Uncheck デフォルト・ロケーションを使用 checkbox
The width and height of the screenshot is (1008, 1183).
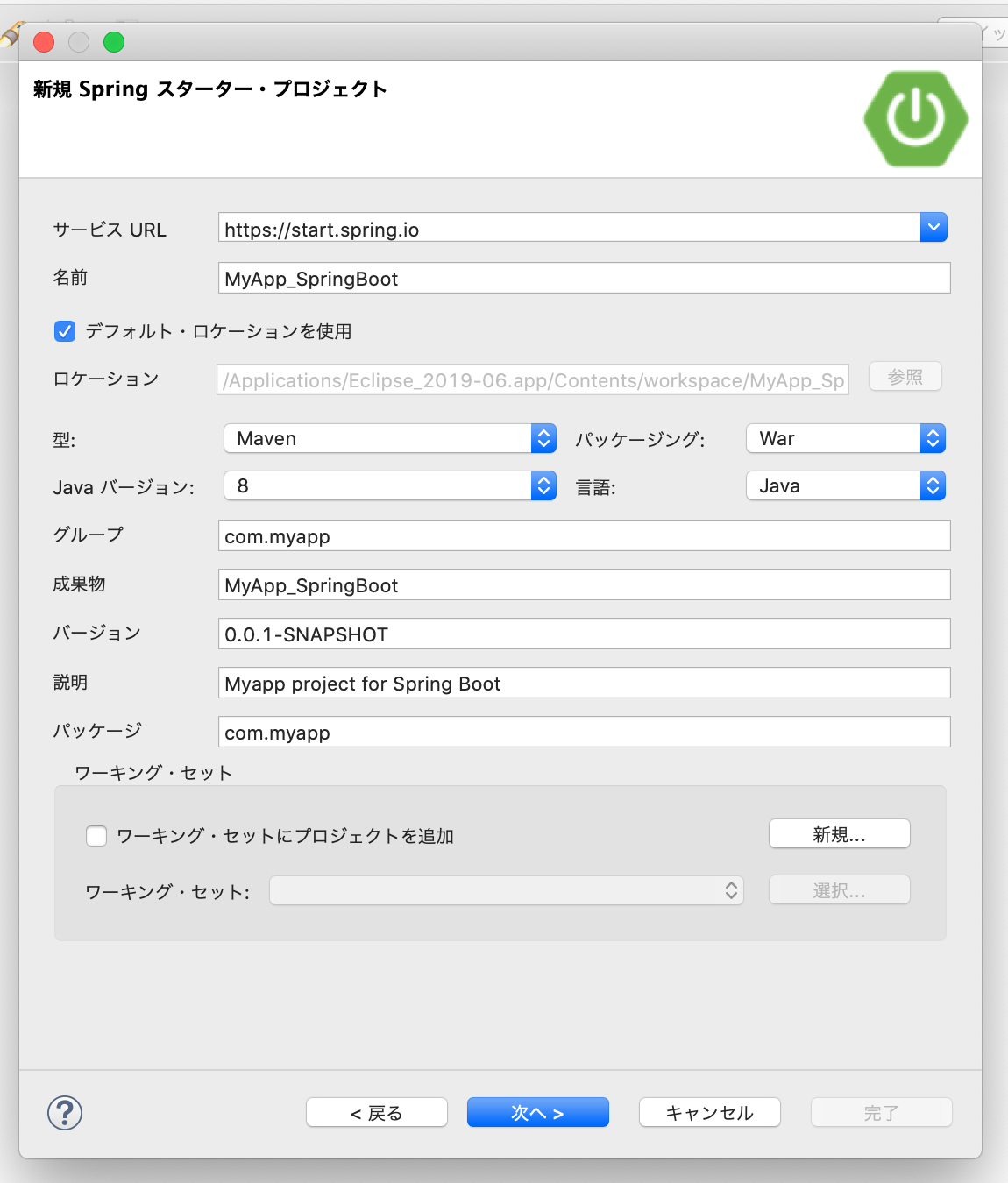coord(64,331)
